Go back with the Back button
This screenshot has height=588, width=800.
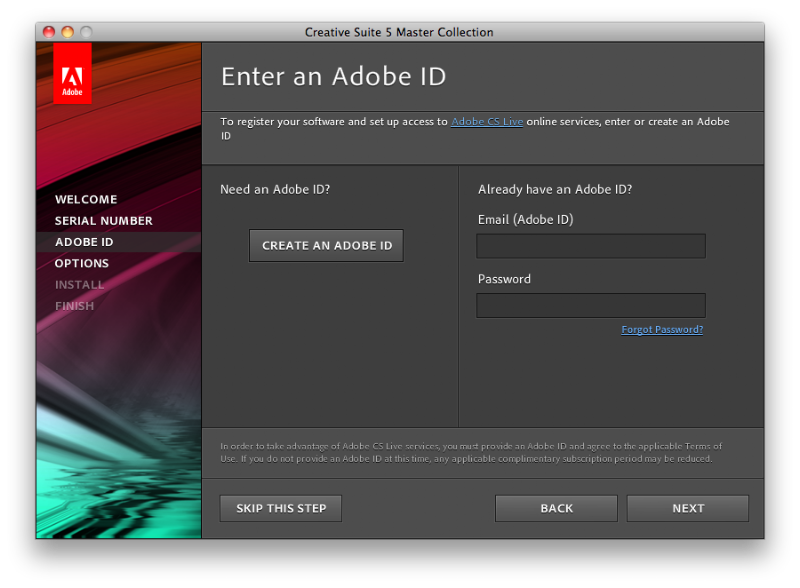[x=556, y=508]
